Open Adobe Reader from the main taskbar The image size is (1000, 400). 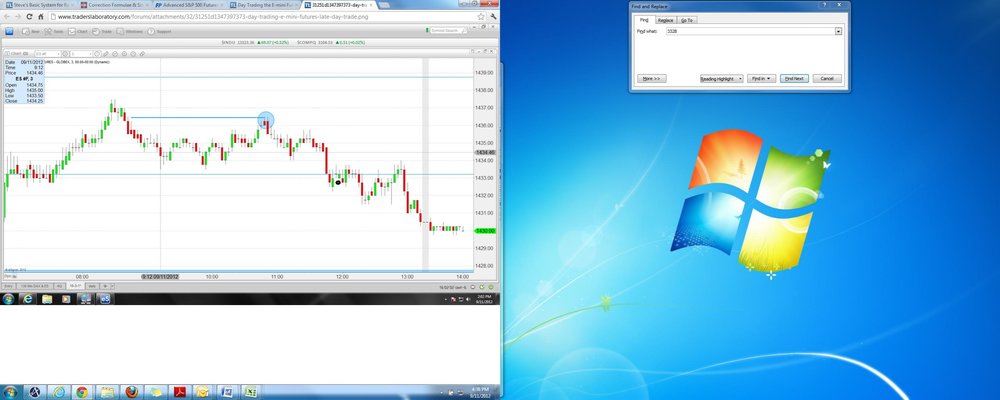click(180, 392)
